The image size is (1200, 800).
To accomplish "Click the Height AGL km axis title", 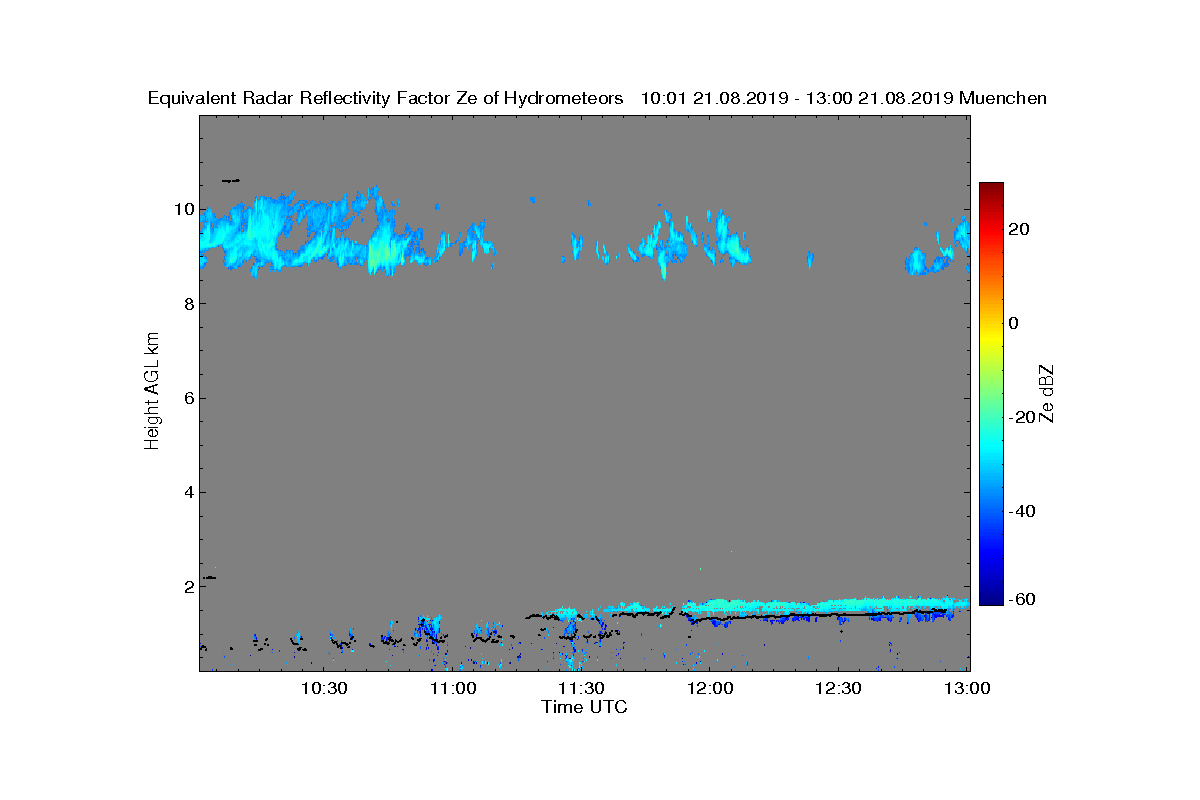I will coord(152,392).
